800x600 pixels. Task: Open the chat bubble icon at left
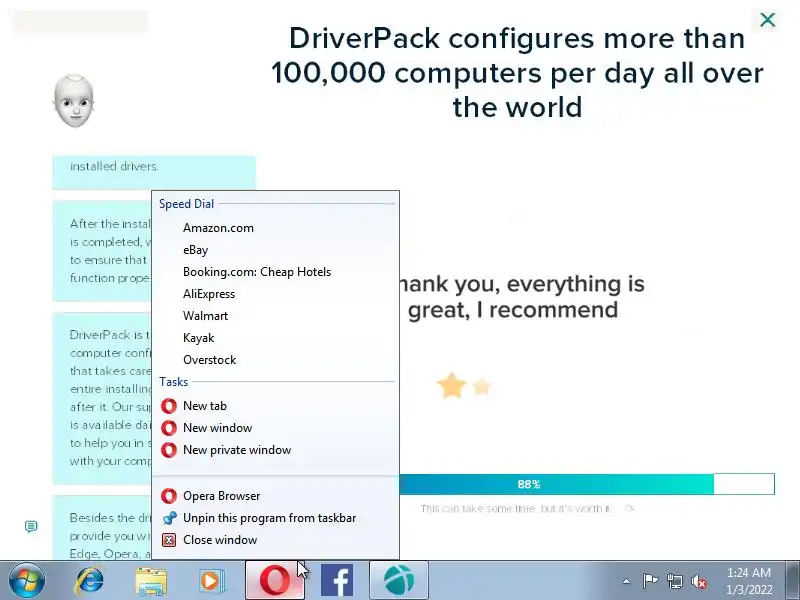(31, 526)
